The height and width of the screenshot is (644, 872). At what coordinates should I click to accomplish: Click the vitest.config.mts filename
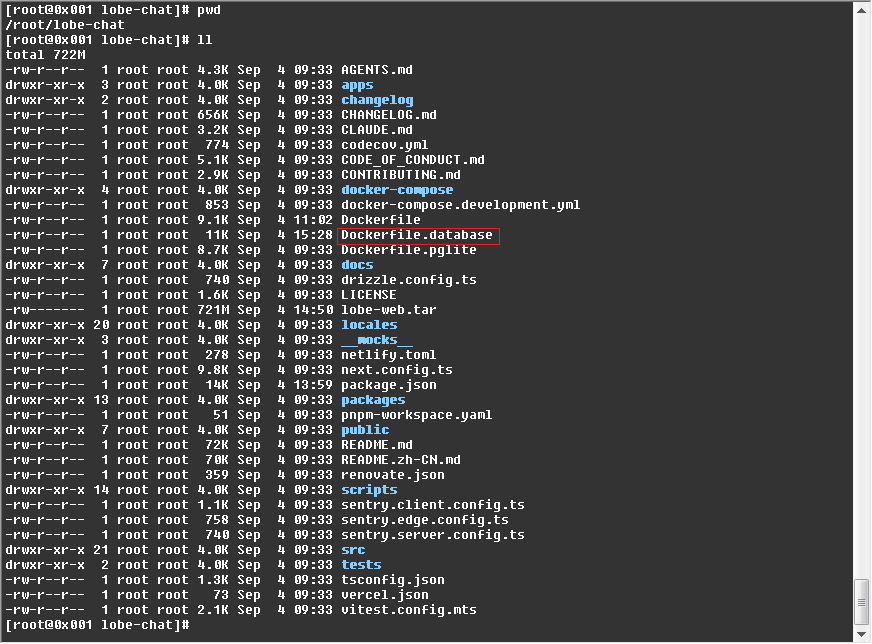point(409,610)
